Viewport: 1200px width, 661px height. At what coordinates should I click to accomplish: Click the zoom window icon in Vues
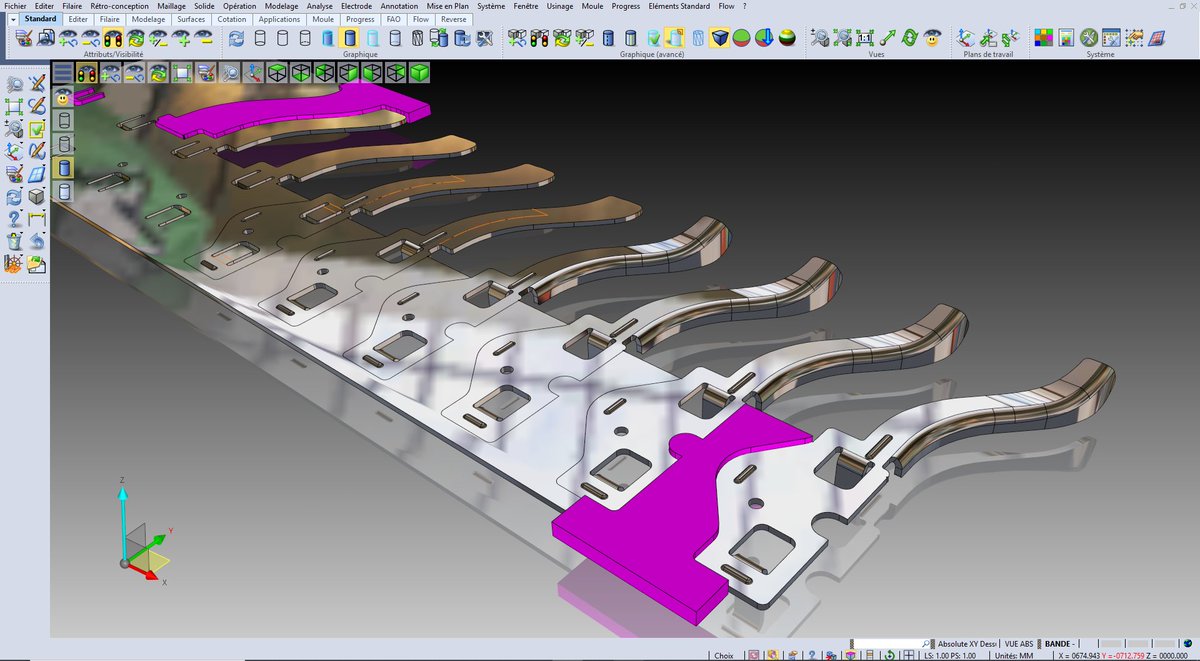tap(820, 38)
